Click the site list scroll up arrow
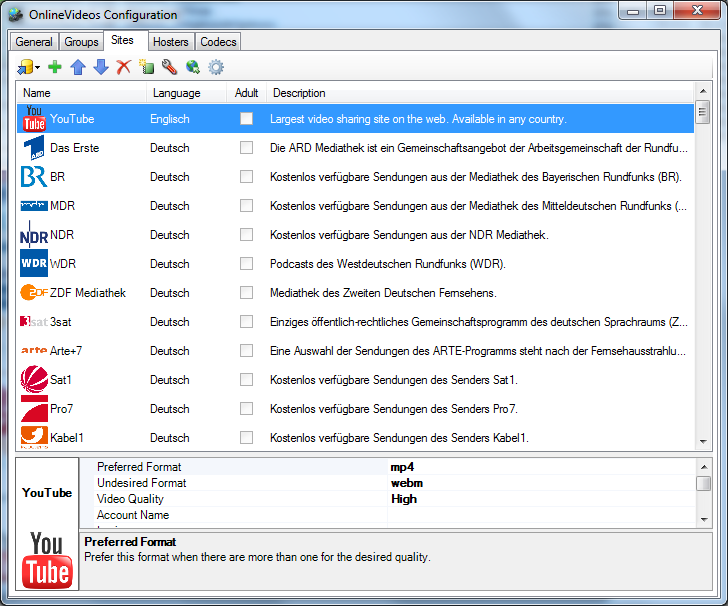 (703, 91)
